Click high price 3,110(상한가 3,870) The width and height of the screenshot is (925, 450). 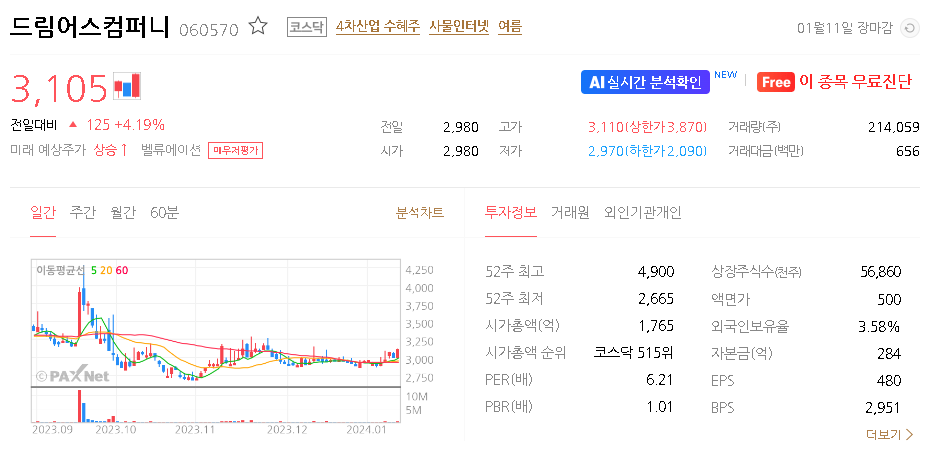pyautogui.click(x=647, y=127)
